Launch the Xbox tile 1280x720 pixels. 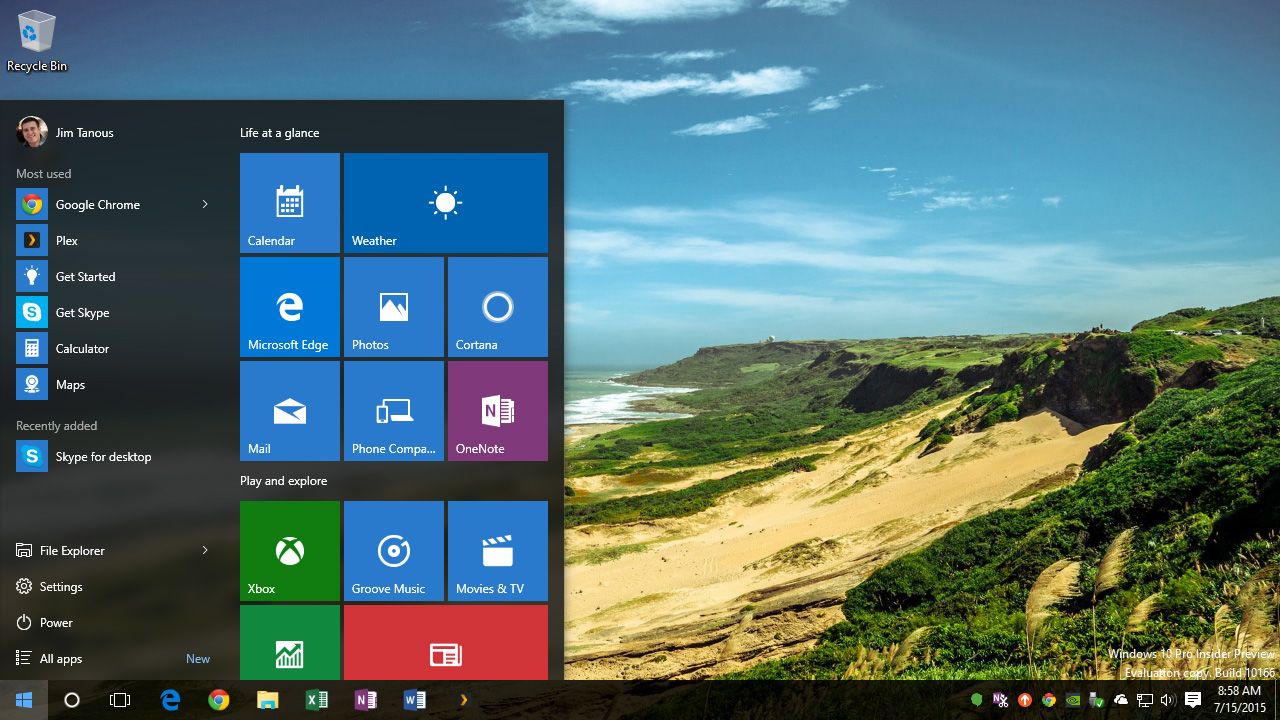(289, 551)
